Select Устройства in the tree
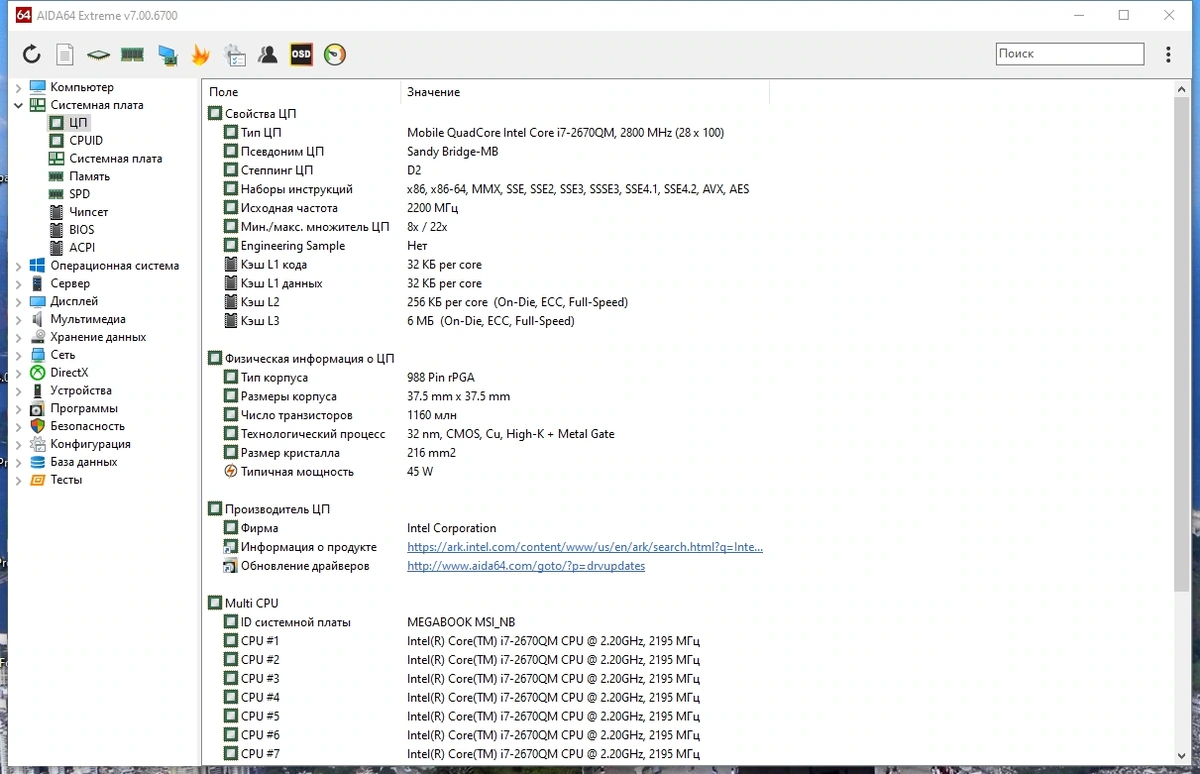1200x774 pixels. [x=81, y=391]
